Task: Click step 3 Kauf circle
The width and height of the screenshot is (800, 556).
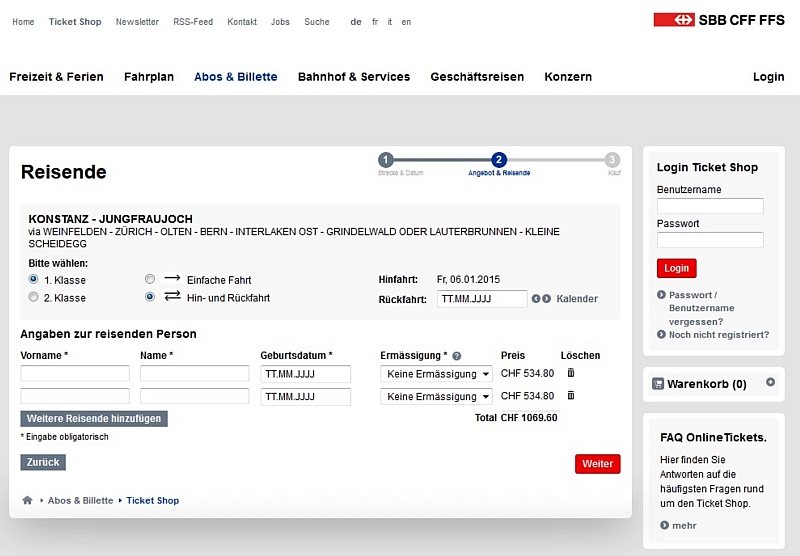Action: point(612,160)
